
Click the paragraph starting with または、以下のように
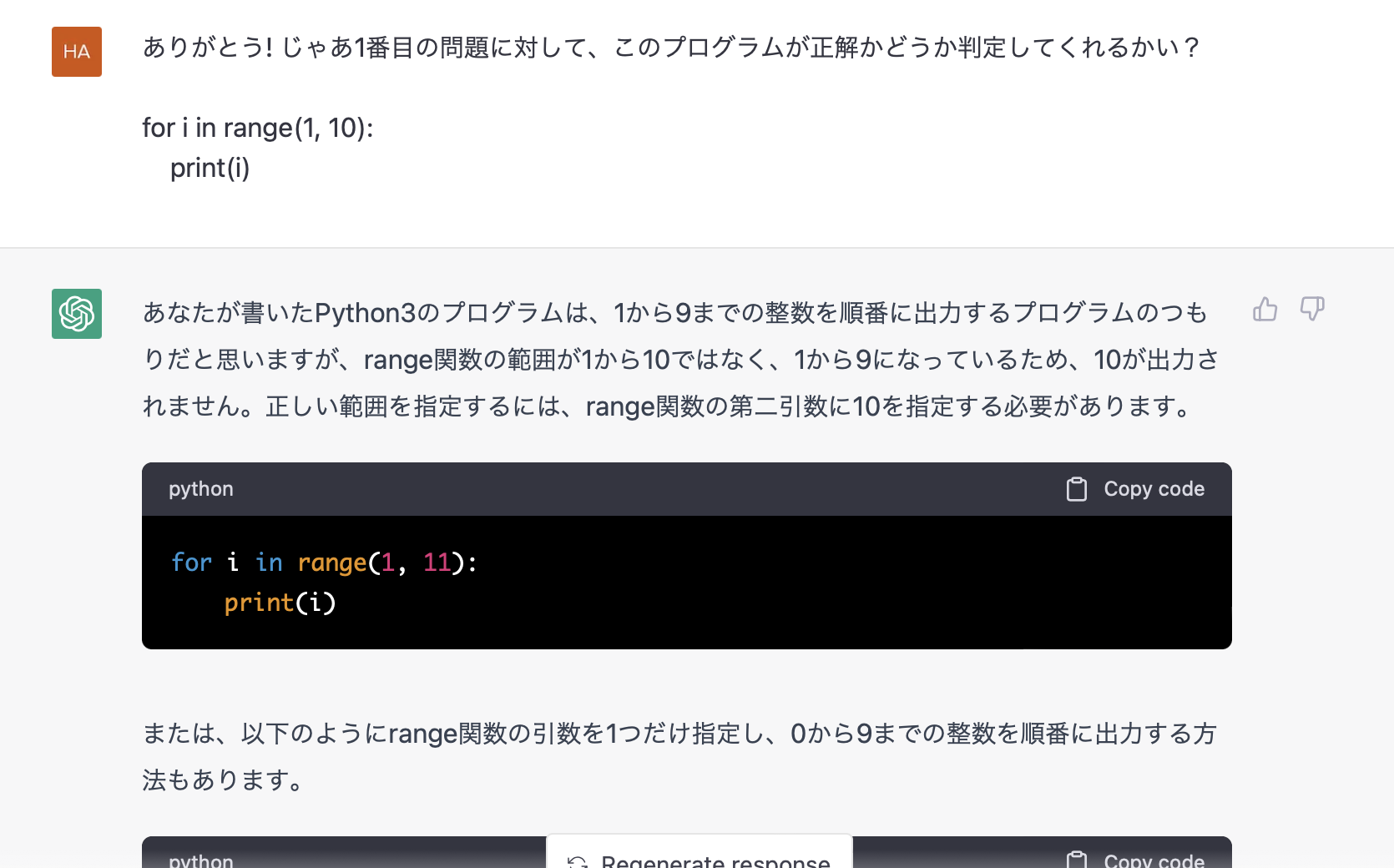679,756
